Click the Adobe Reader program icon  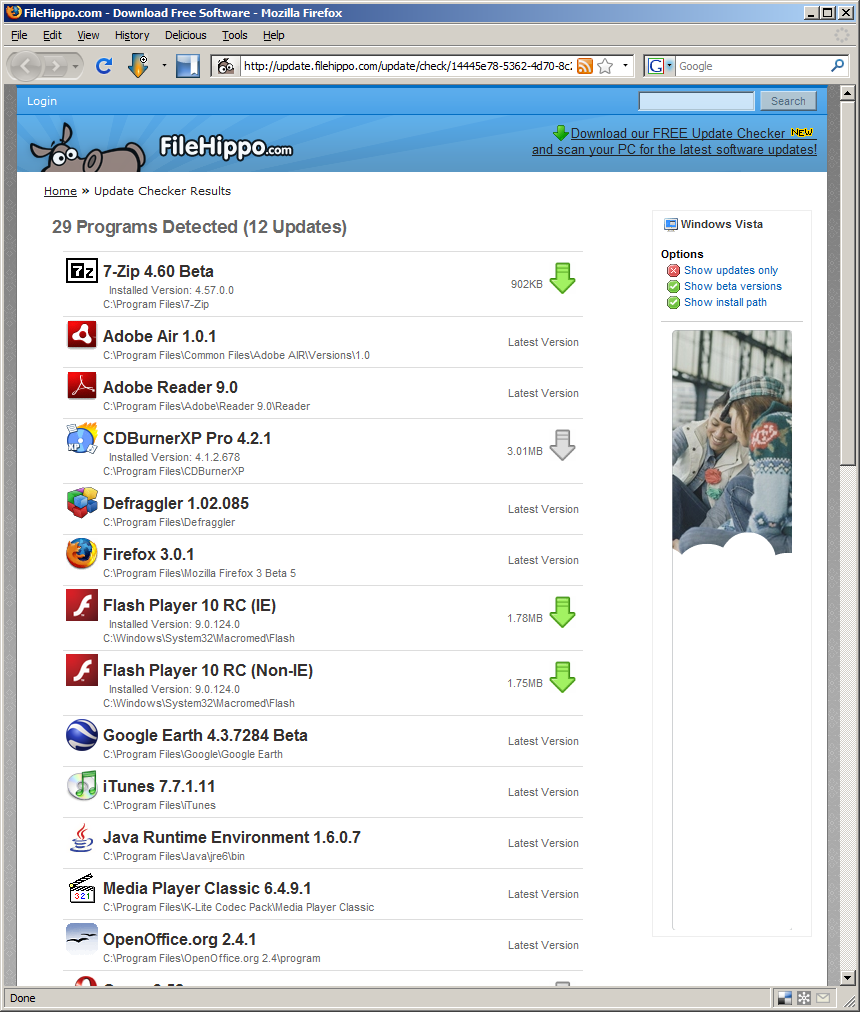point(81,386)
